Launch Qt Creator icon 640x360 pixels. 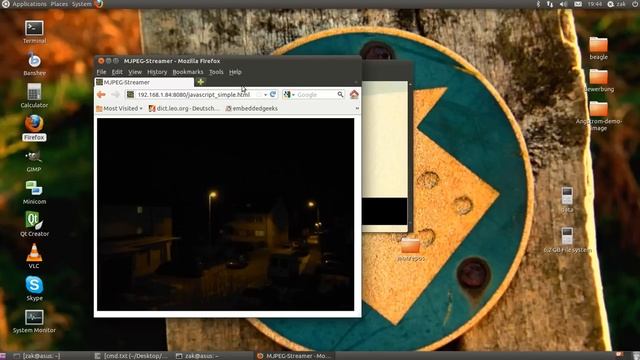pyautogui.click(x=34, y=220)
